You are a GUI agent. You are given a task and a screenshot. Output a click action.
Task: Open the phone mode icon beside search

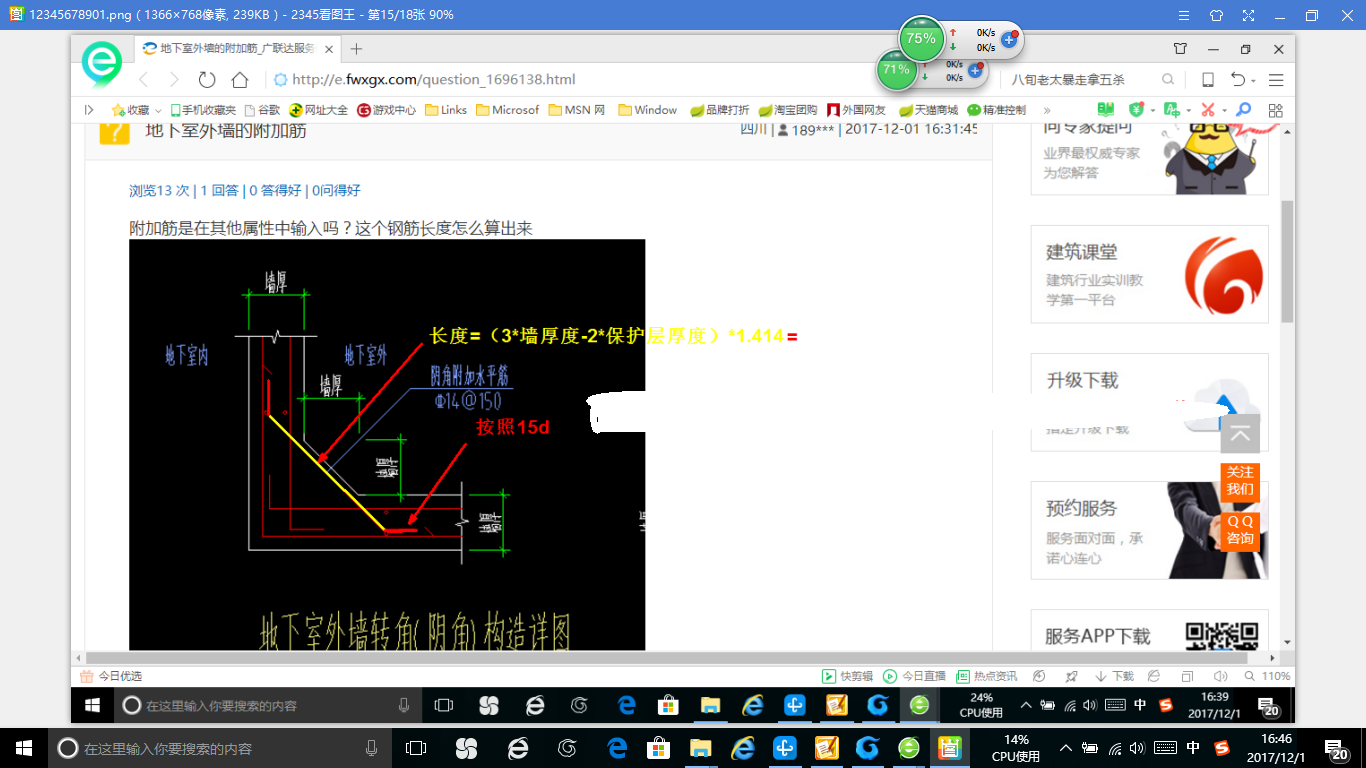tap(1208, 80)
